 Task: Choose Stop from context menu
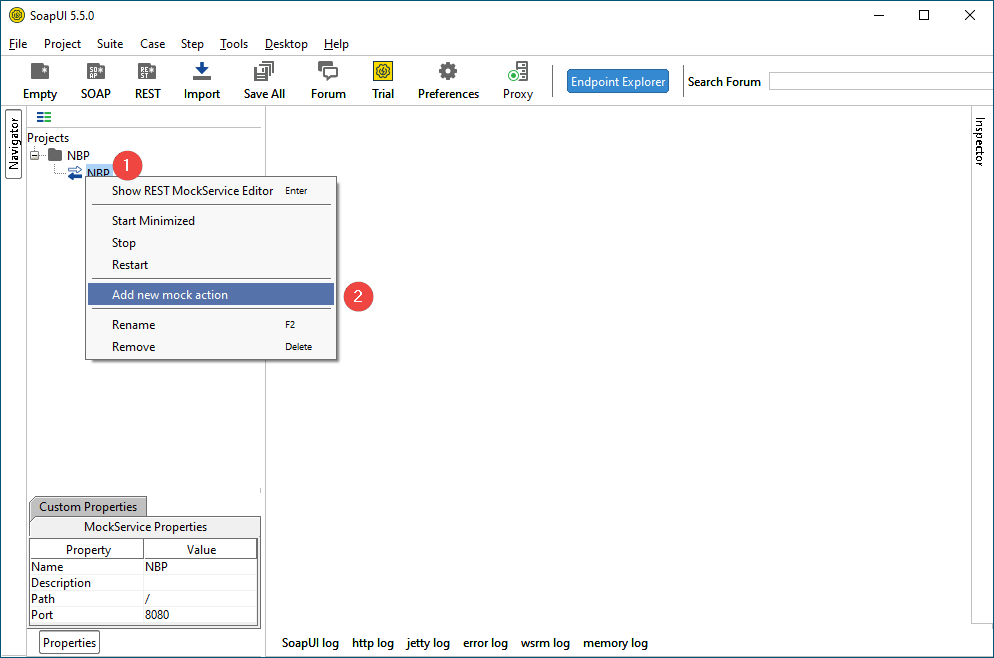click(x=210, y=243)
